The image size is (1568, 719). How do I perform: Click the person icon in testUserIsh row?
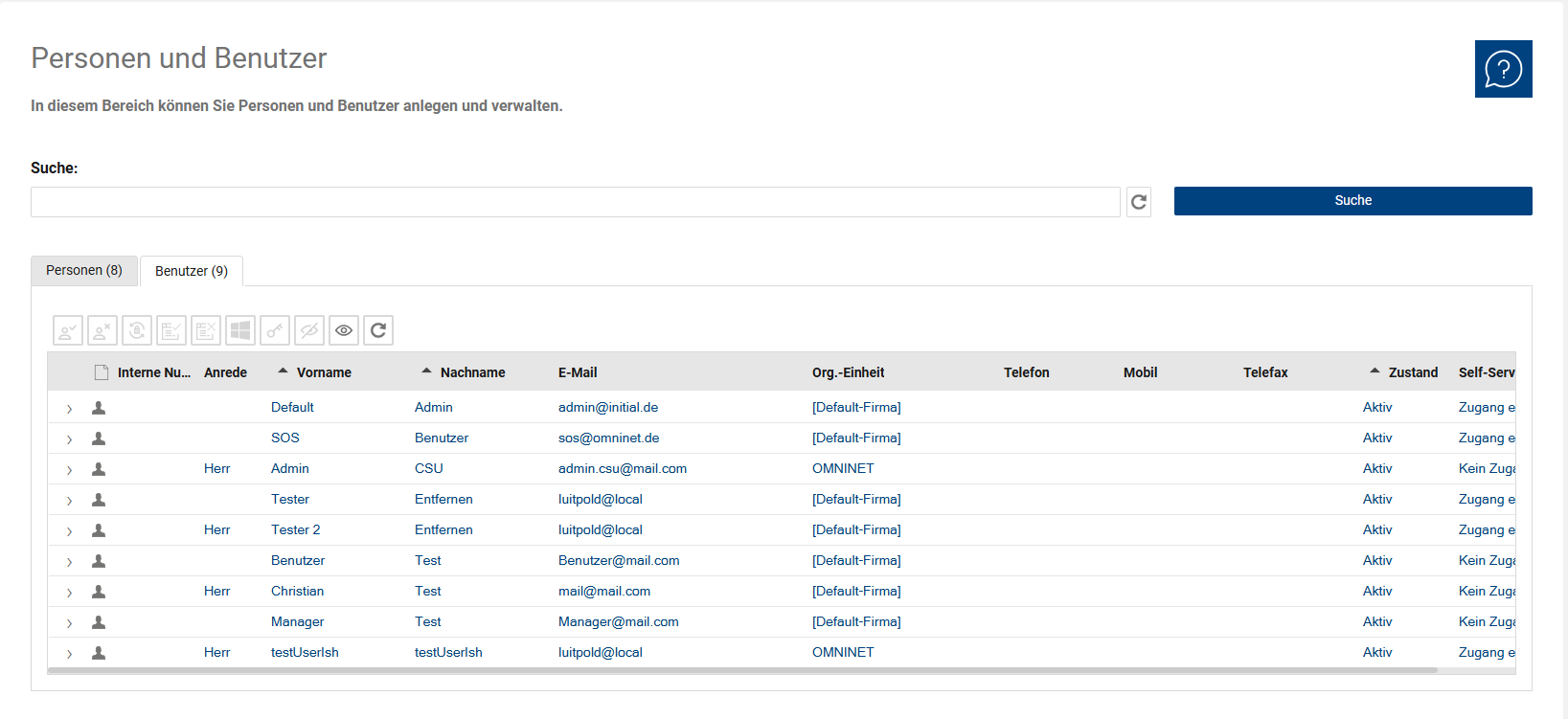(x=99, y=653)
